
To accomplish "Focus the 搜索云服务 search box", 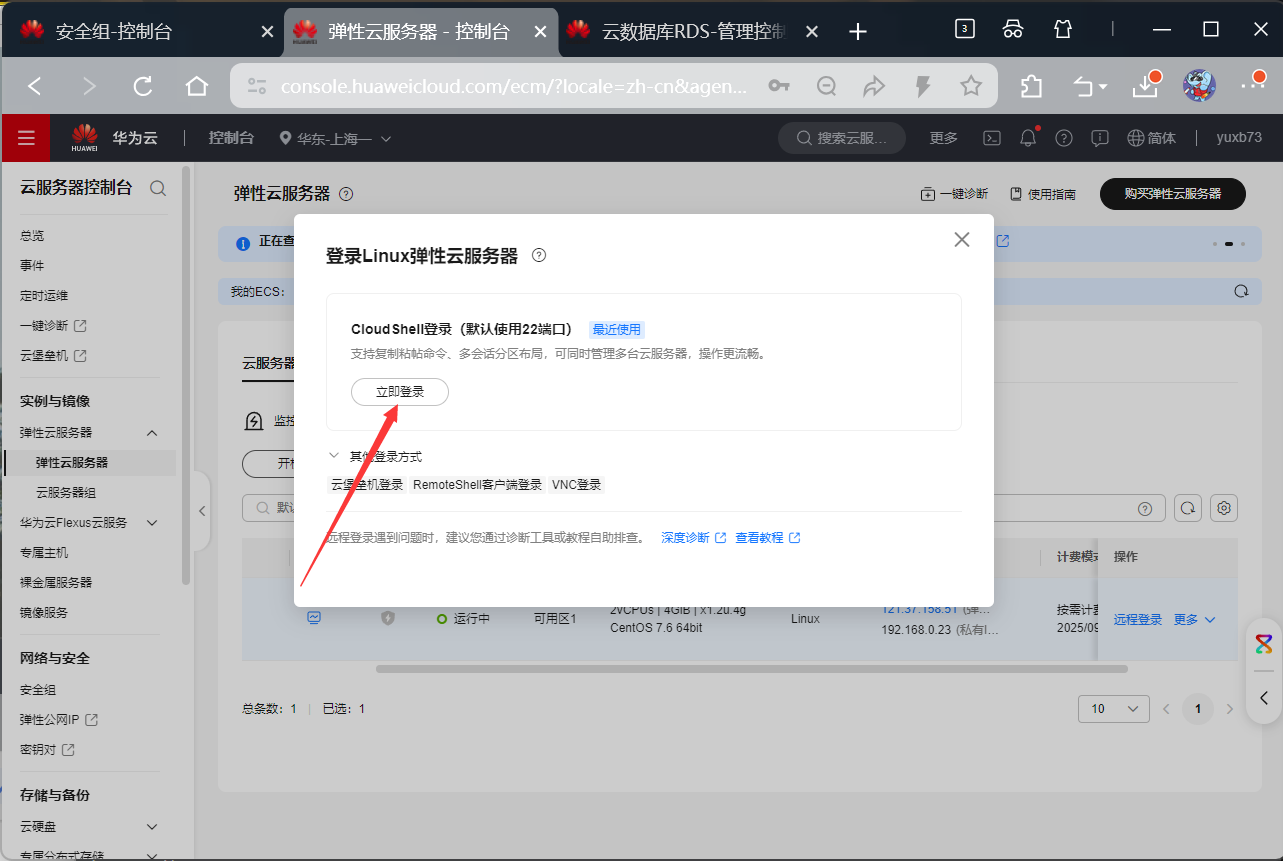I will click(842, 138).
